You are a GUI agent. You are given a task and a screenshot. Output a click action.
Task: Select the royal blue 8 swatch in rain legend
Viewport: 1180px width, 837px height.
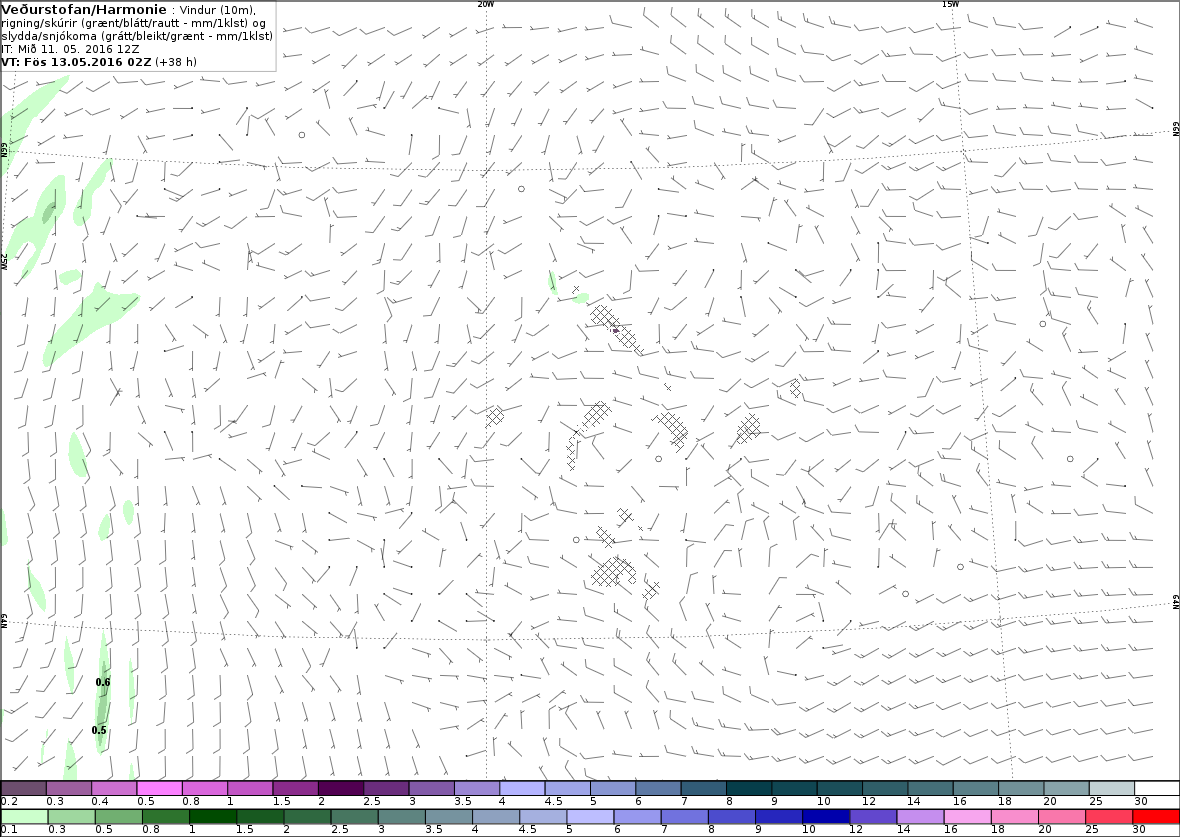(x=731, y=817)
